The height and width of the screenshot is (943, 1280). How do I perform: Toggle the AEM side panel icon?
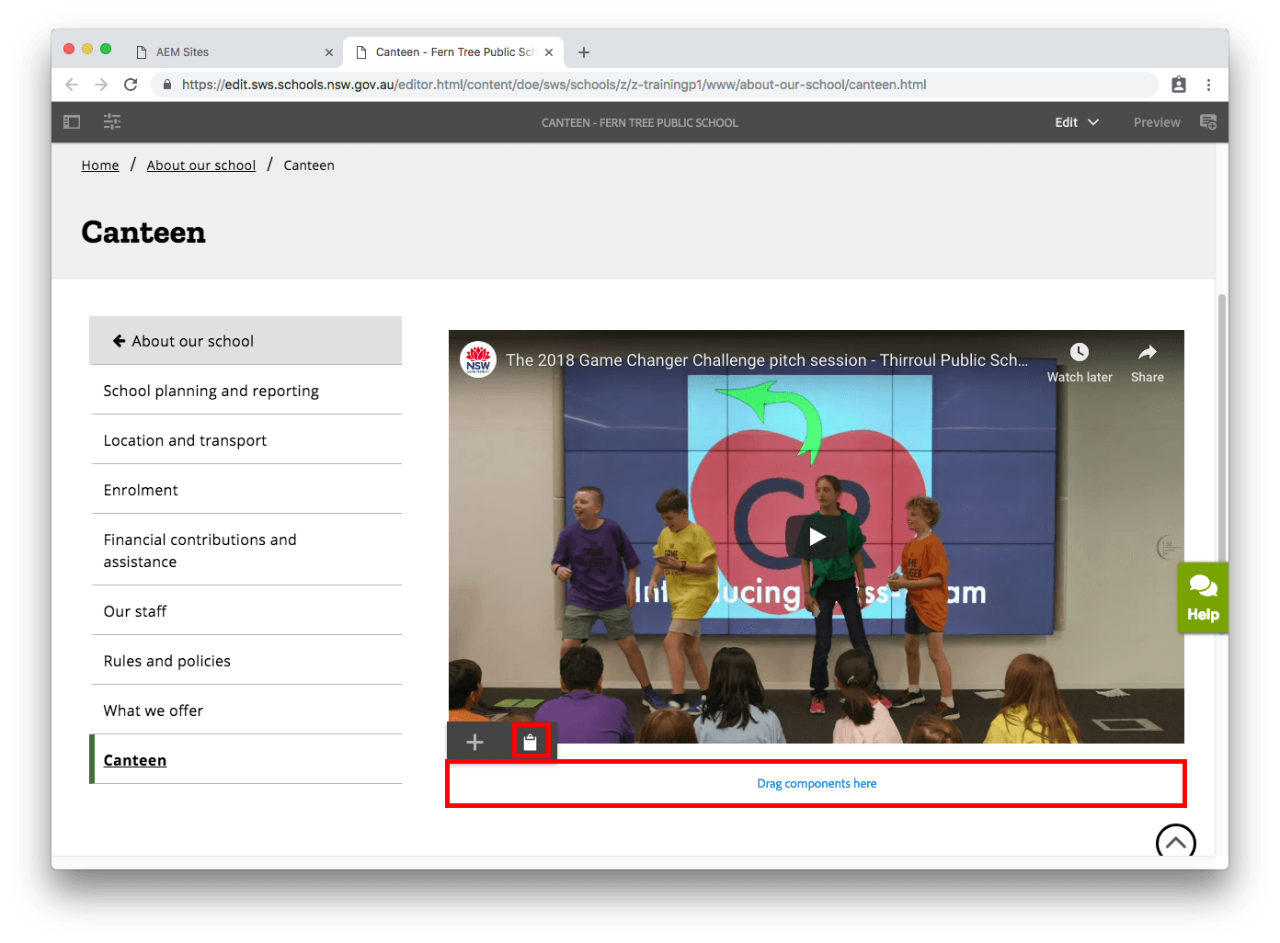pyautogui.click(x=72, y=122)
